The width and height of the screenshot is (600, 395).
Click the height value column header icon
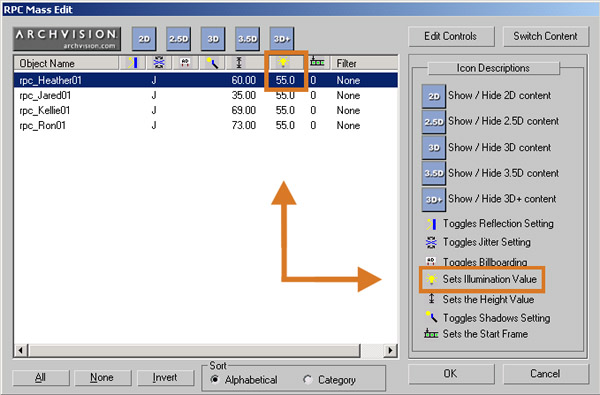point(239,62)
